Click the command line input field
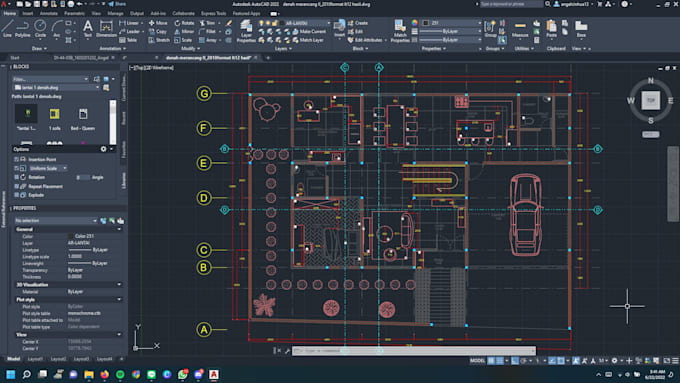Viewport: 680px width, 383px height. (x=414, y=350)
